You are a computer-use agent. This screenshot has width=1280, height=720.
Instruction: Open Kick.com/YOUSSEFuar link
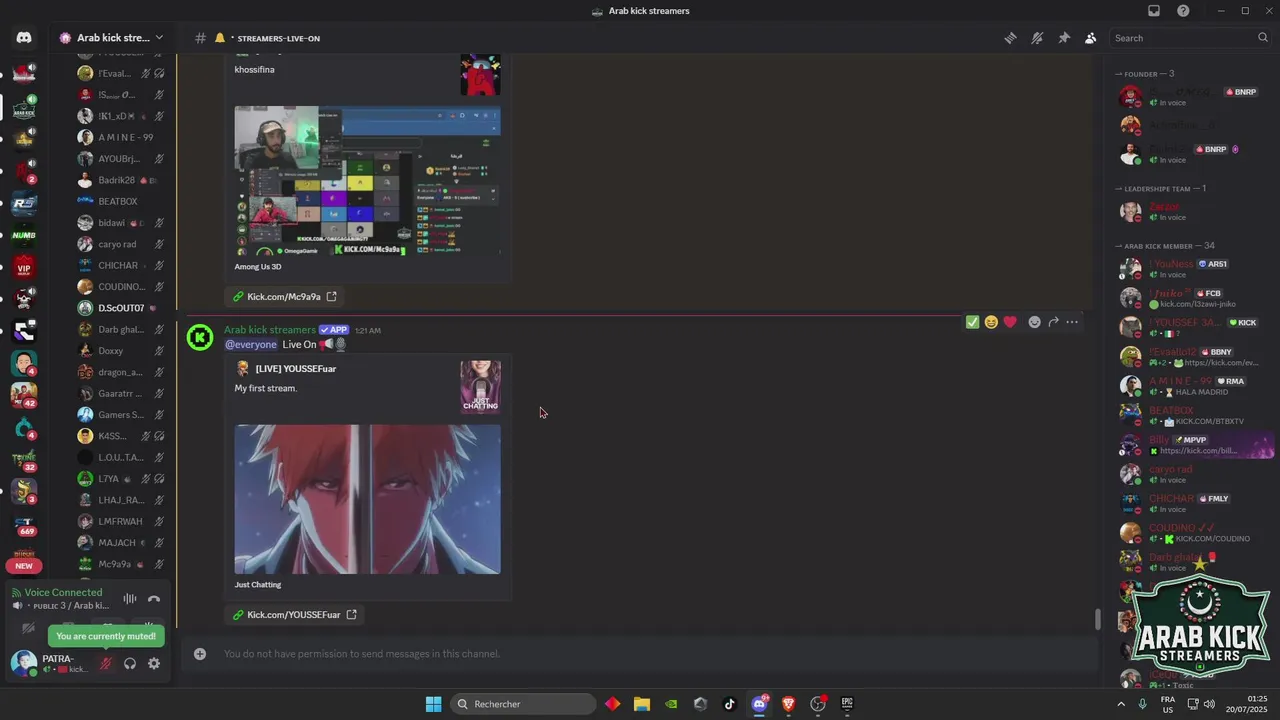[x=294, y=614]
